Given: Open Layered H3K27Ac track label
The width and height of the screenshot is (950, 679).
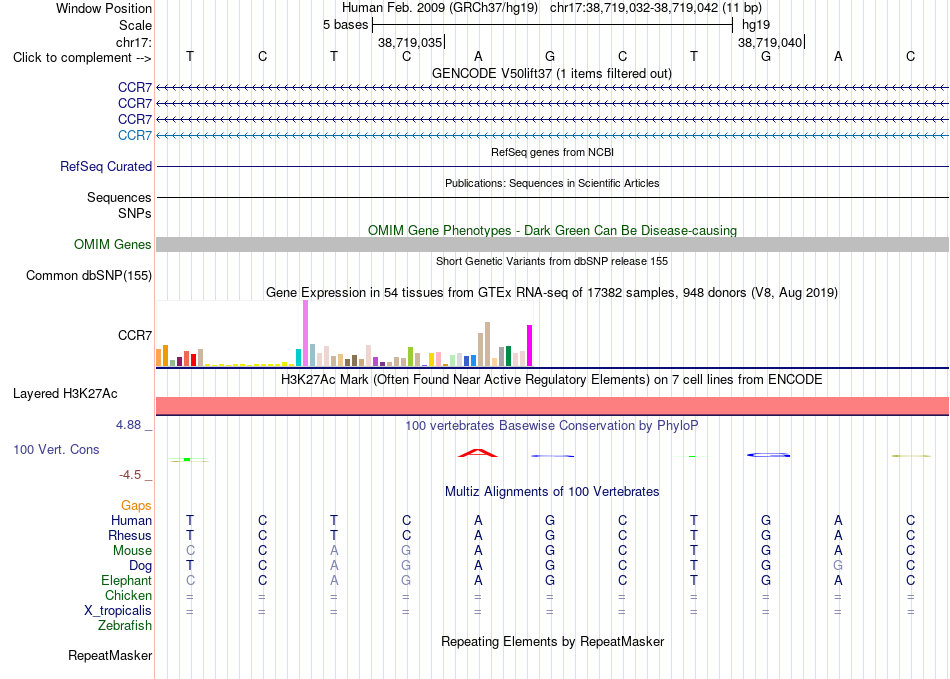Looking at the screenshot, I should 65,394.
